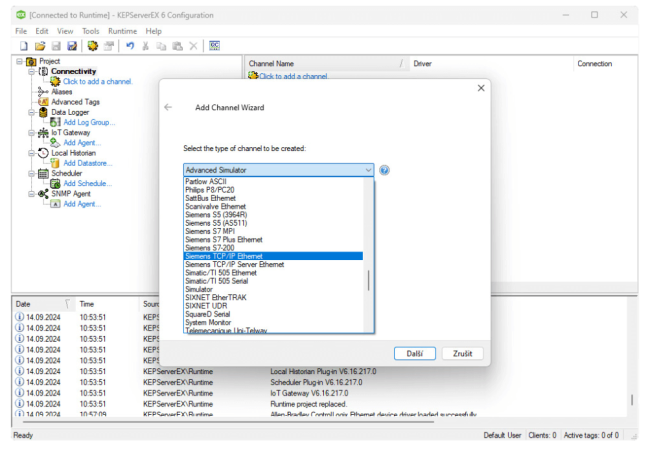Click the Copy toolbar icon
Viewport: 648px width, 450px height.
coord(161,46)
